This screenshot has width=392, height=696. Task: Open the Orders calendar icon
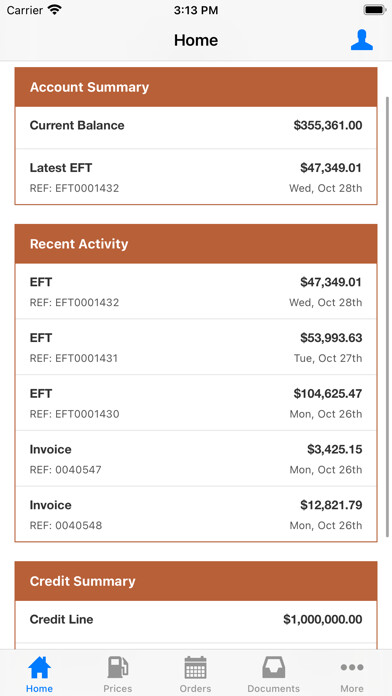tap(195, 668)
